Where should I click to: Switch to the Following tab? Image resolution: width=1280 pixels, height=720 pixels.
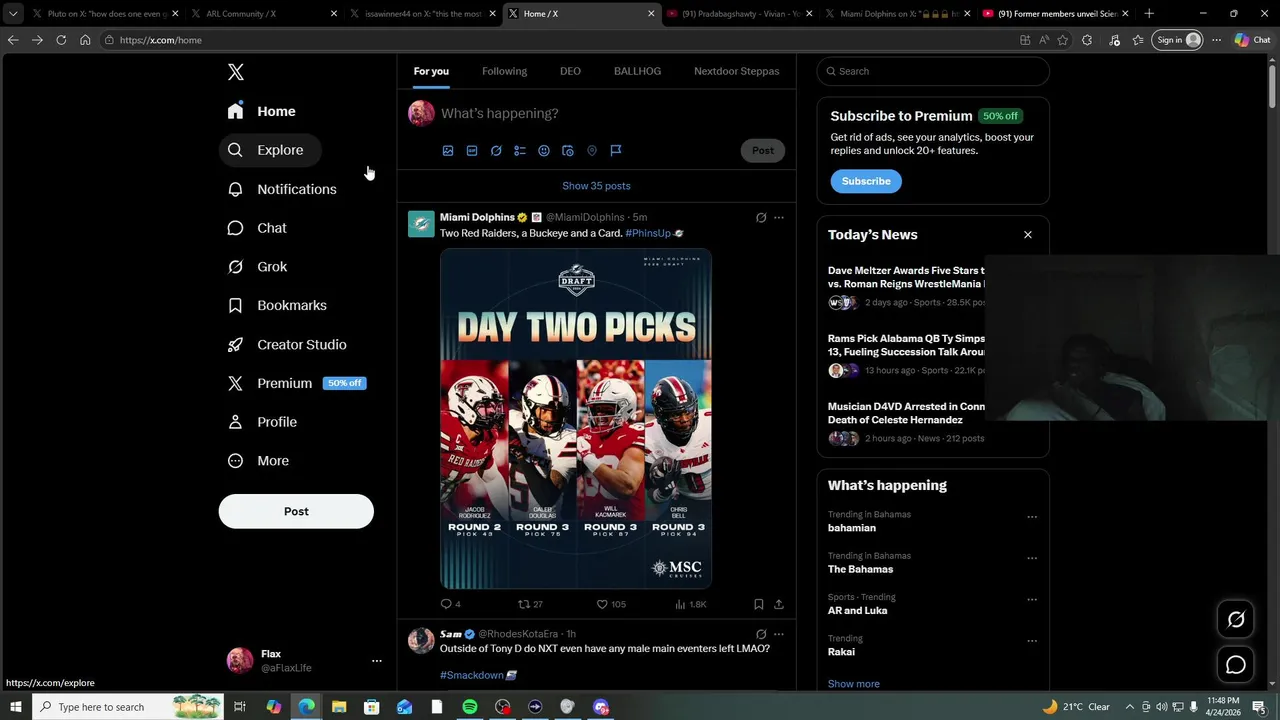(504, 71)
